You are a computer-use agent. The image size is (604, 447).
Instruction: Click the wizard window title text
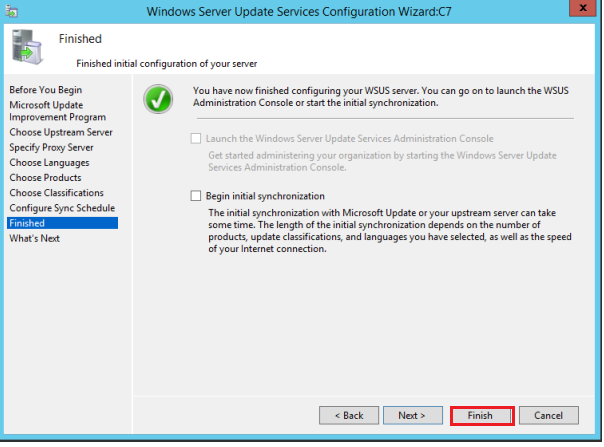[x=299, y=12]
